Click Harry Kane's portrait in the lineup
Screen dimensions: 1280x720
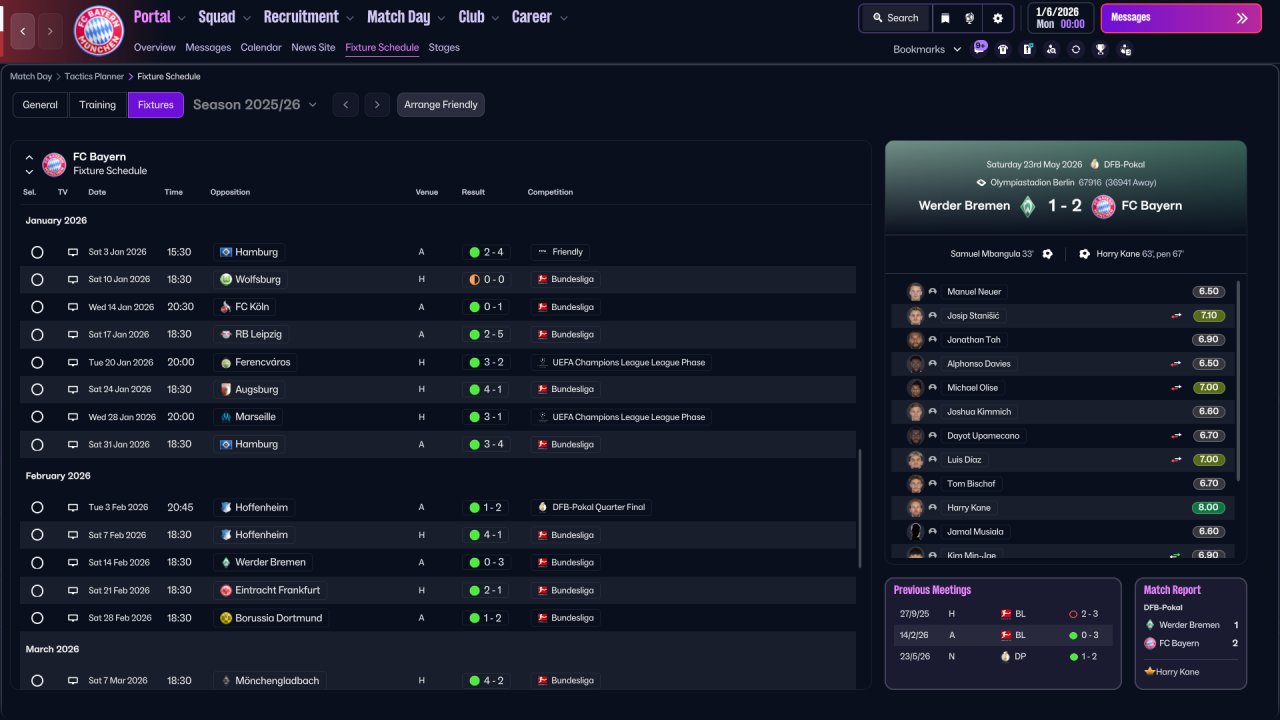[915, 508]
